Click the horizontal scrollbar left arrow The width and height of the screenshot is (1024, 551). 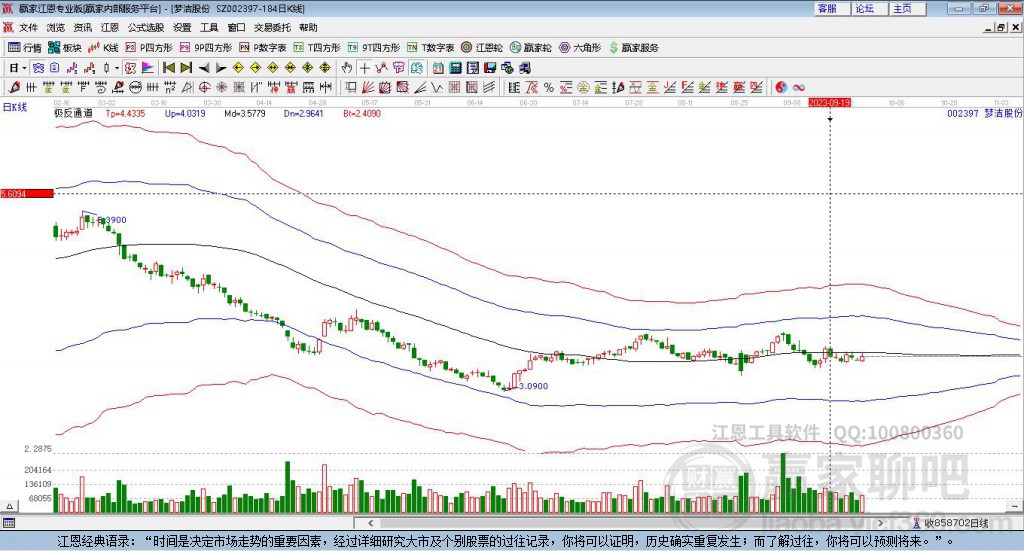click(370, 523)
